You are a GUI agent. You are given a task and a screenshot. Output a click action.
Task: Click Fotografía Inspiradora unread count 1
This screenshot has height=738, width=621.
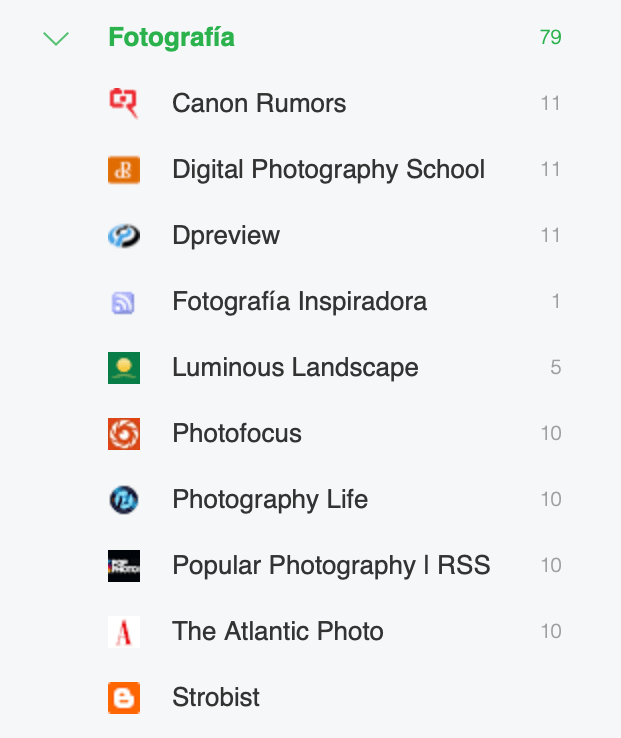coord(556,302)
